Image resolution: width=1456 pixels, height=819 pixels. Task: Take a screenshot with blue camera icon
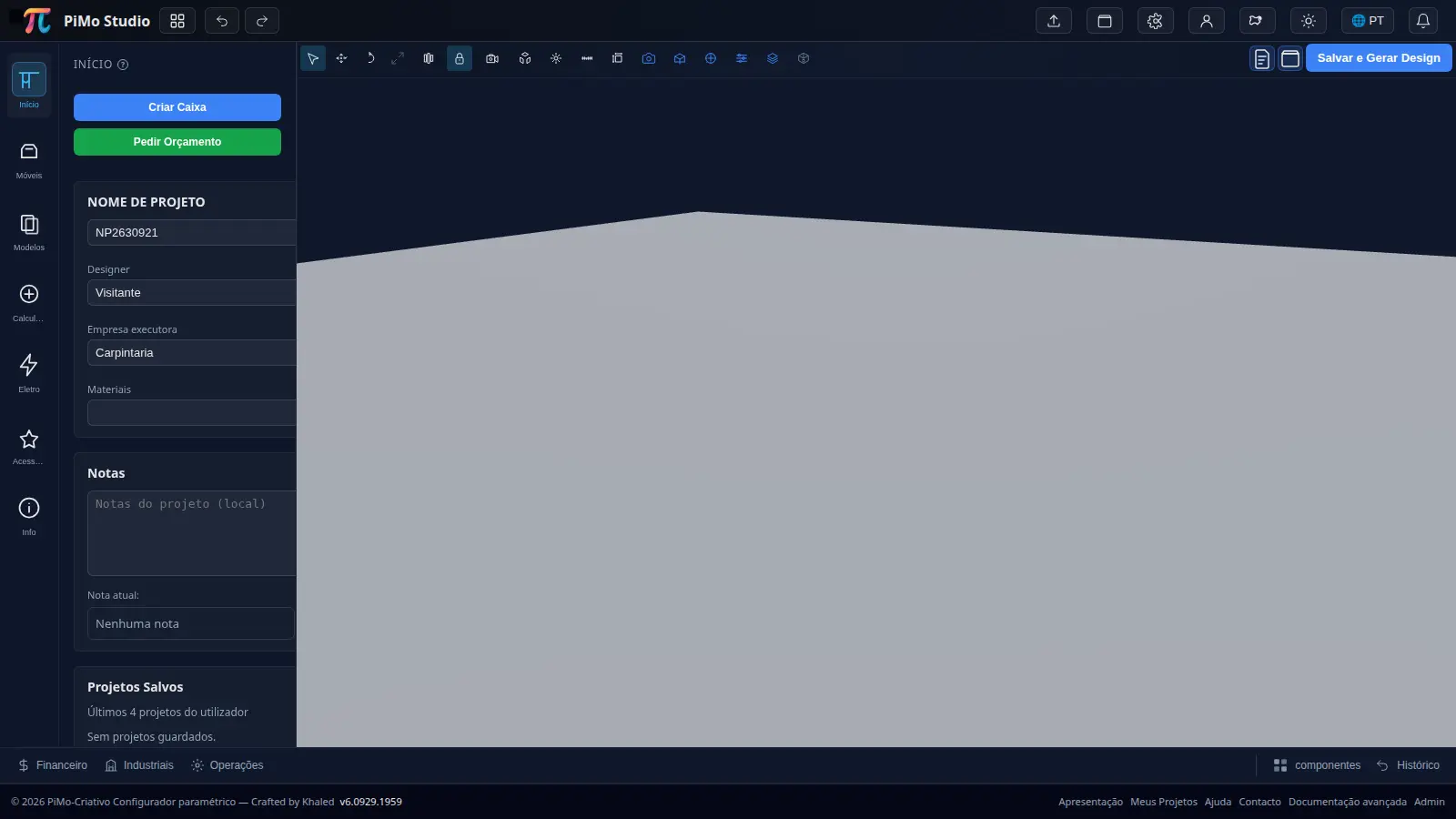pyautogui.click(x=649, y=58)
